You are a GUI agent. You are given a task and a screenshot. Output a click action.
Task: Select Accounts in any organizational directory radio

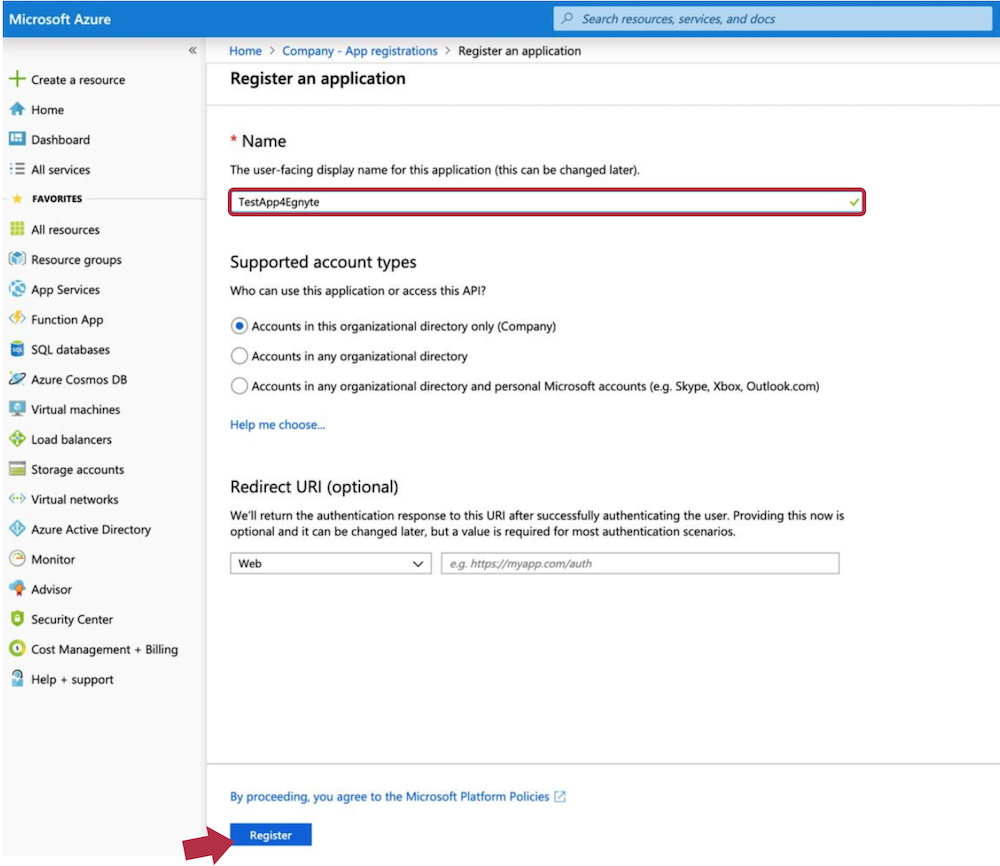tap(239, 356)
